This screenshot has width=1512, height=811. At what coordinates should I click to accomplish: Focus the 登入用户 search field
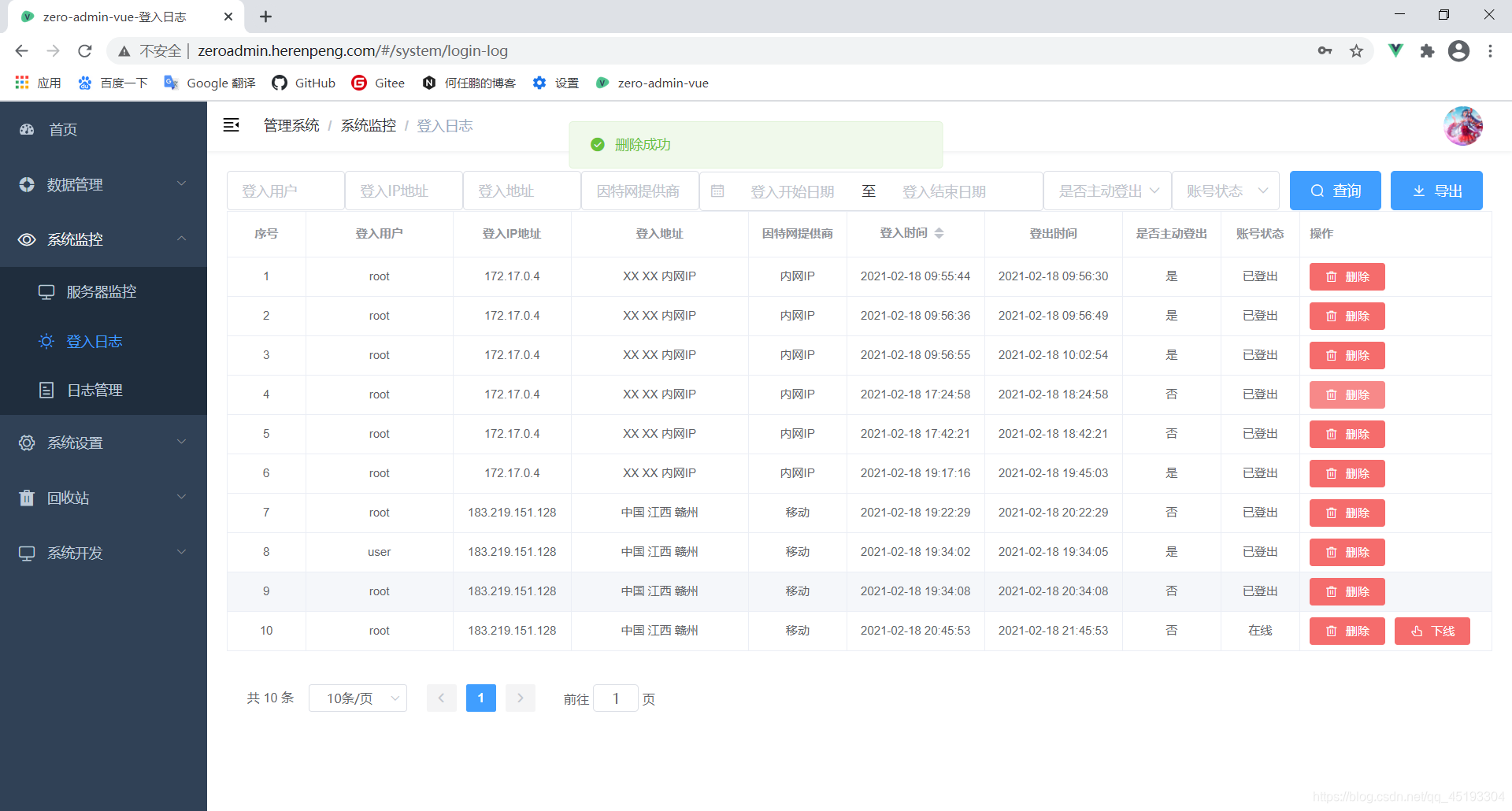[286, 191]
